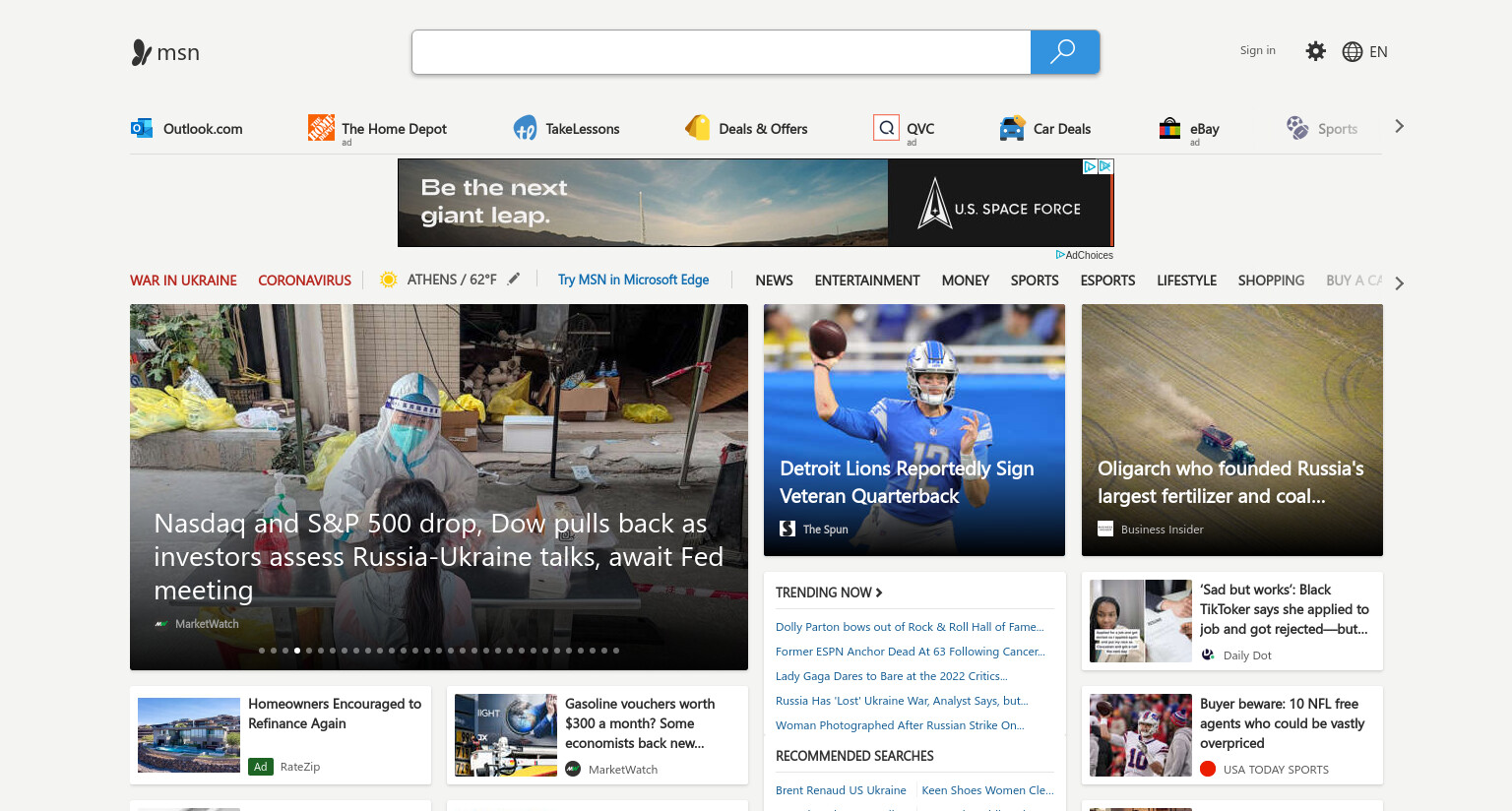Open the Oligarch fertilizer and coal story
The height and width of the screenshot is (811, 1512).
click(x=1230, y=482)
